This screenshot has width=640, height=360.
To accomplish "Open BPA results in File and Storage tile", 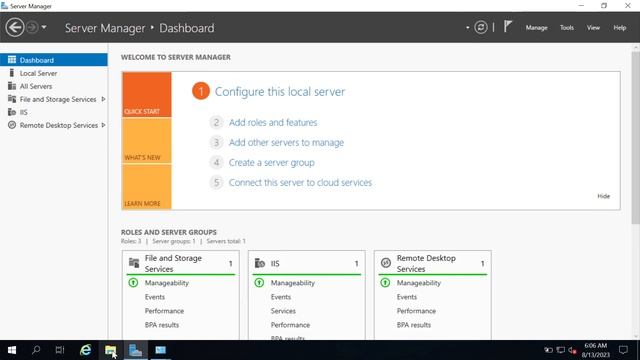I will (162, 325).
